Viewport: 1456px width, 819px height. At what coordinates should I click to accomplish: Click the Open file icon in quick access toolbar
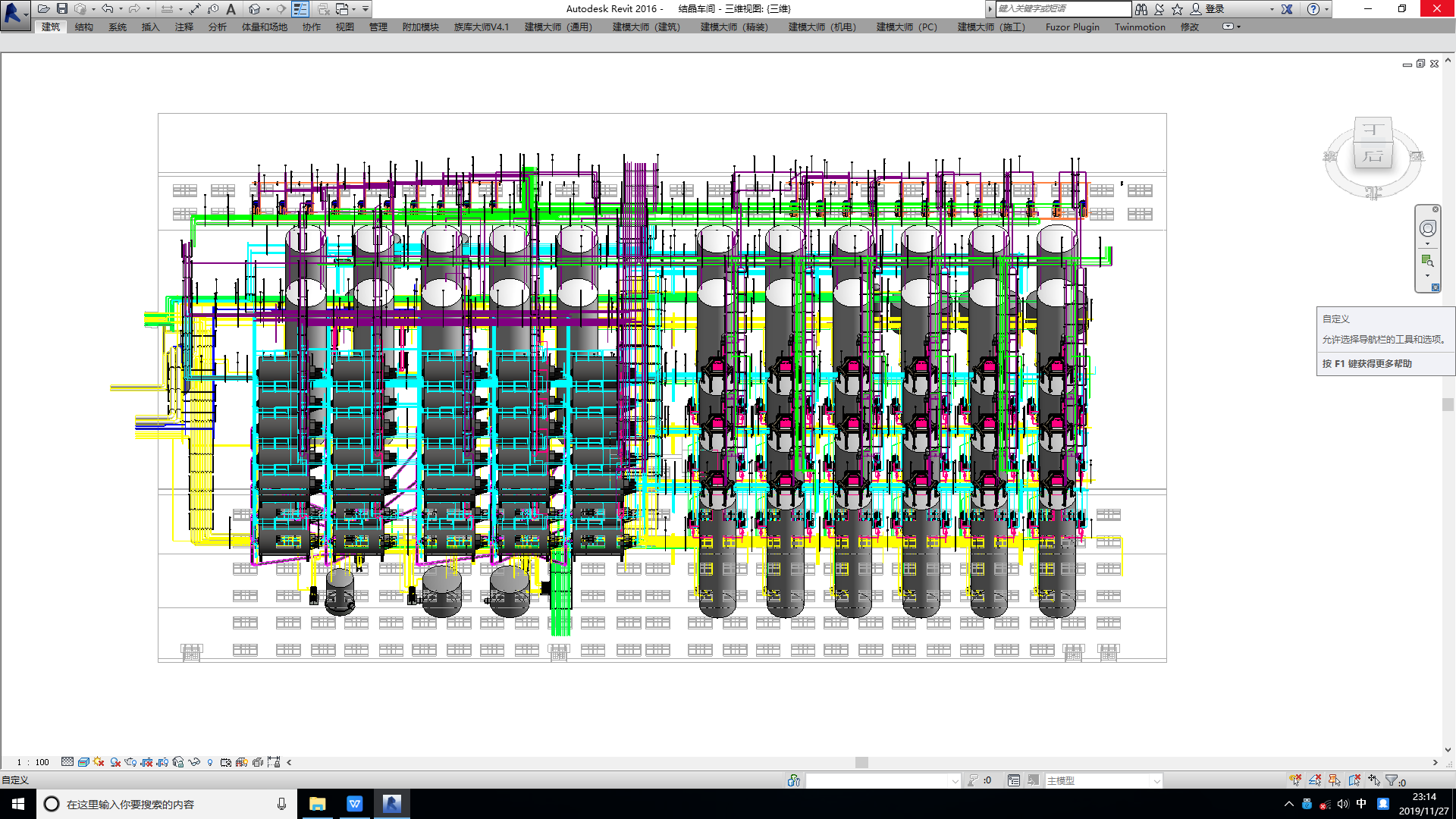coord(43,9)
